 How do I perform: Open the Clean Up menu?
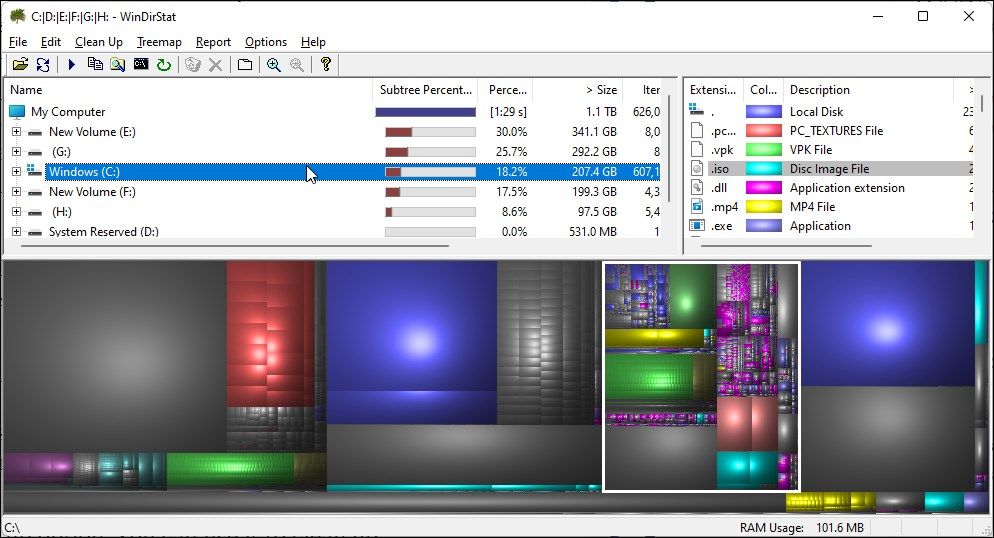(x=99, y=42)
